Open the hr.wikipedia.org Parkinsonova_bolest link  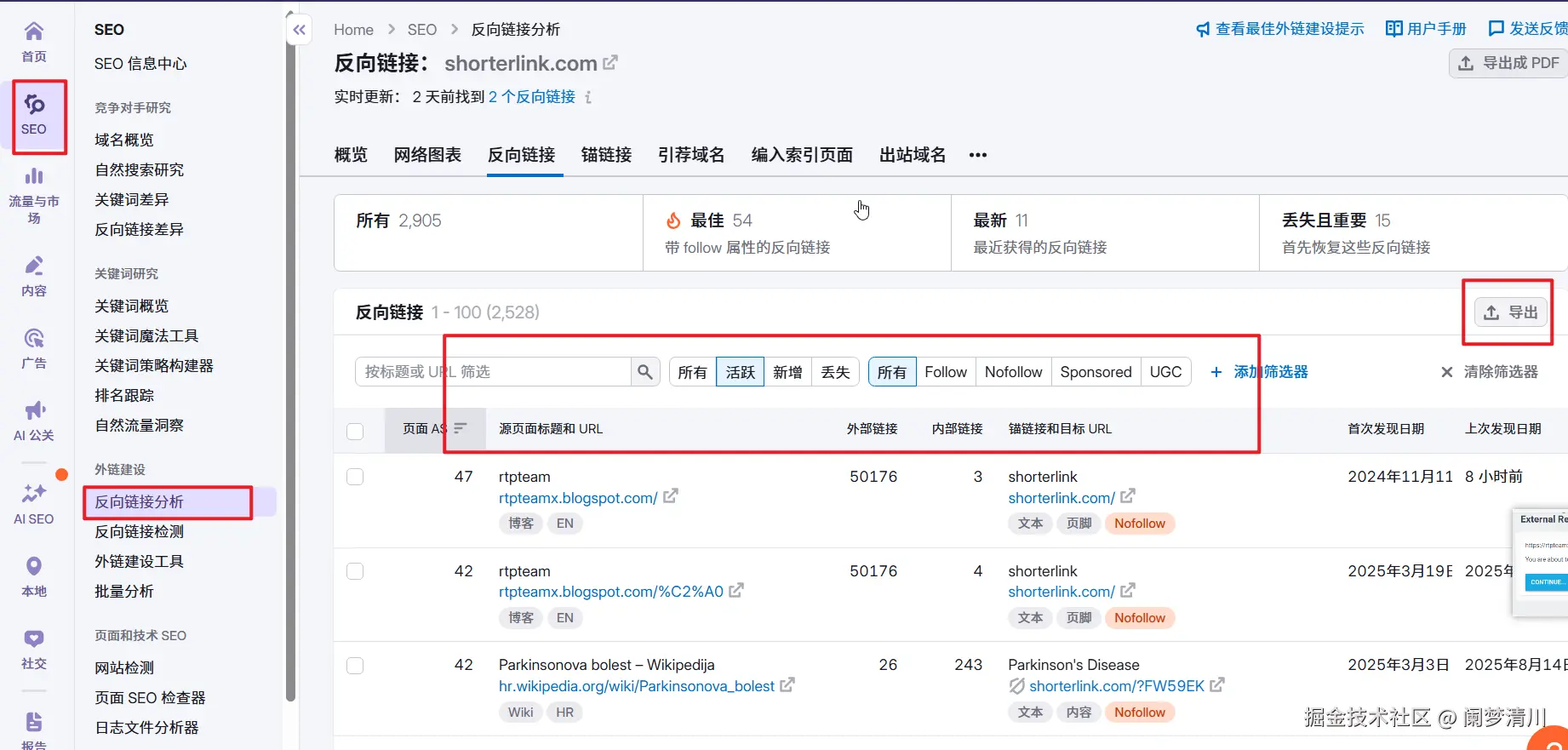tap(636, 686)
